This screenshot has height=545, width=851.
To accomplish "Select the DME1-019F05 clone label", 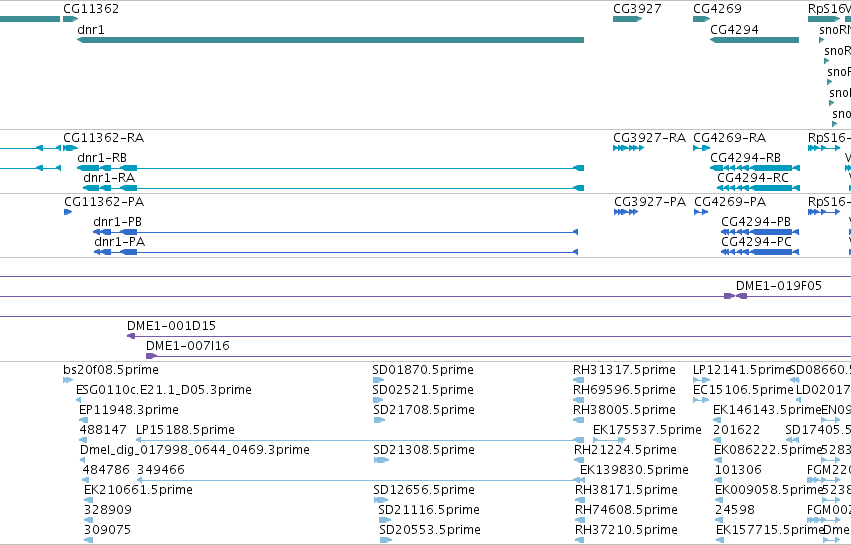I will [779, 286].
